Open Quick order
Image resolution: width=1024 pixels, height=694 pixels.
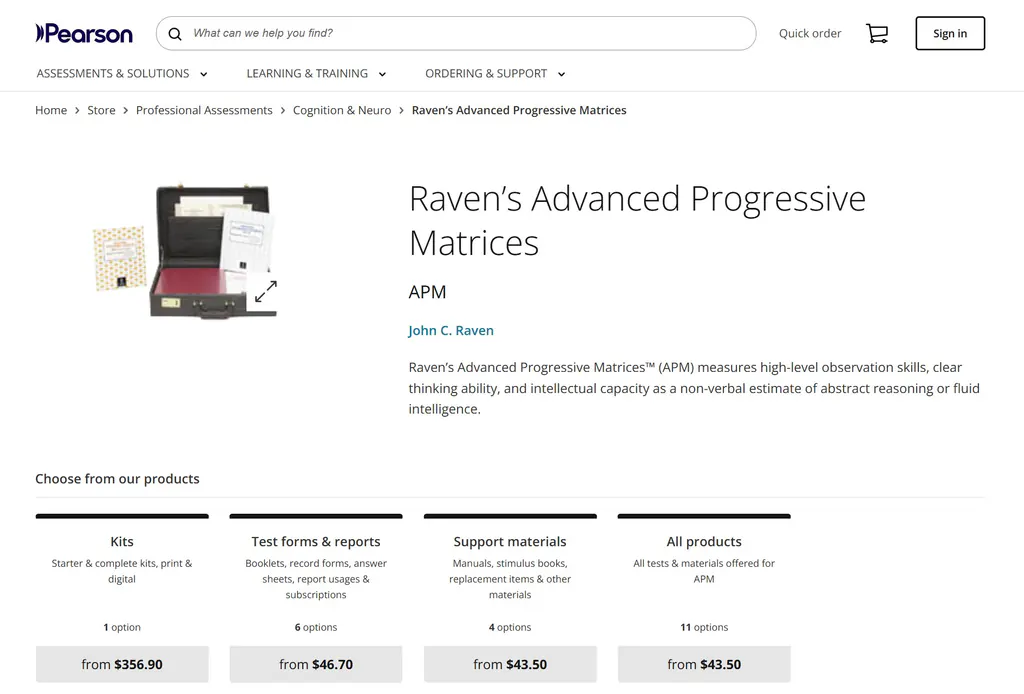[810, 33]
